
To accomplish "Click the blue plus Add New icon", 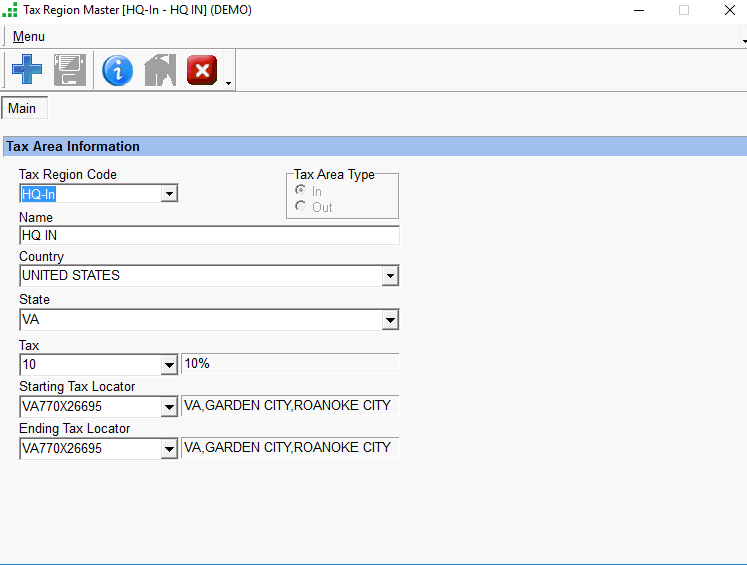I will pos(27,70).
